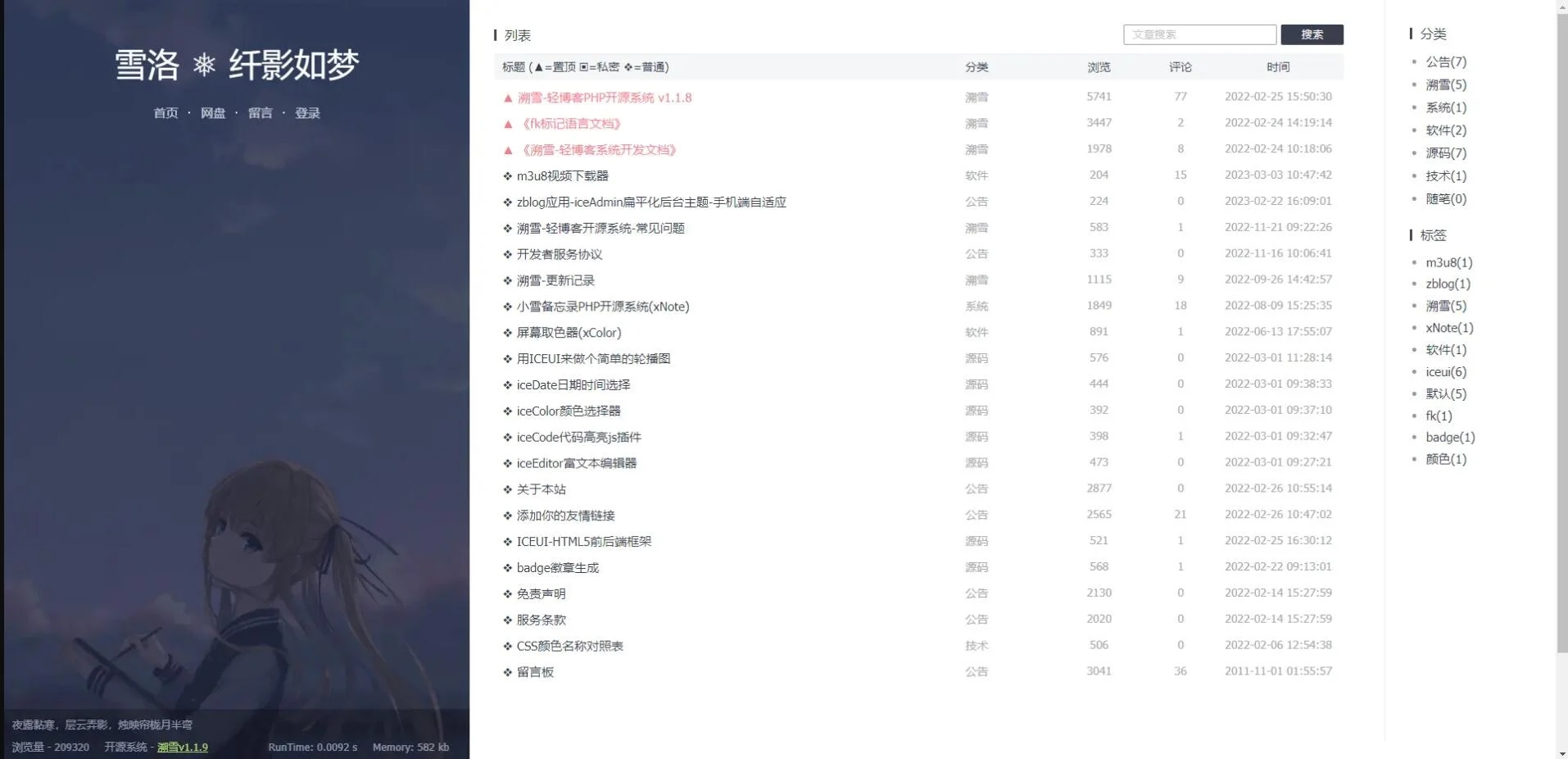1568x759 pixels.
Task: Select the 随笔 category in sidebar
Action: (x=1445, y=198)
